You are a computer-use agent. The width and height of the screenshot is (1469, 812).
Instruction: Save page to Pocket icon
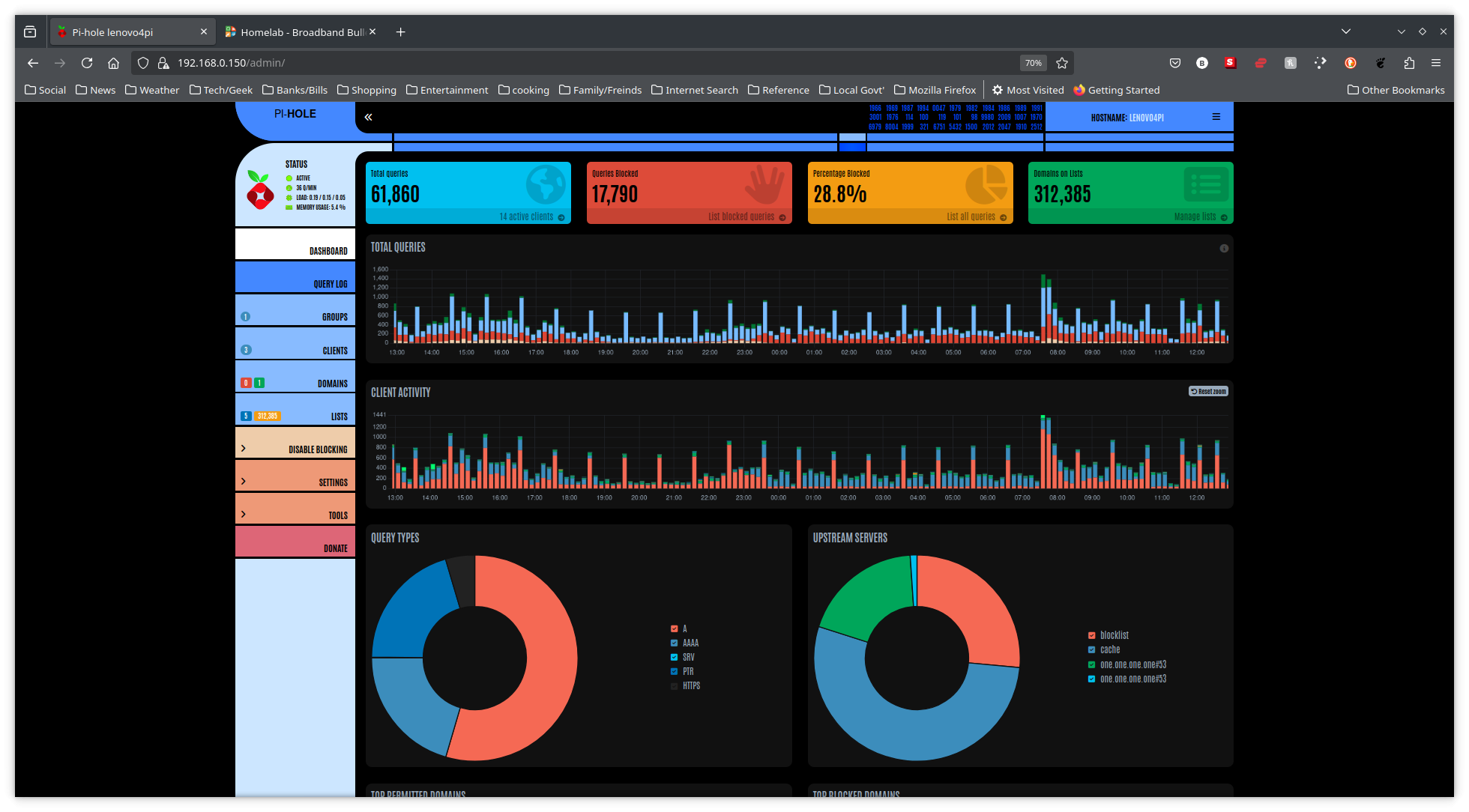(1175, 63)
